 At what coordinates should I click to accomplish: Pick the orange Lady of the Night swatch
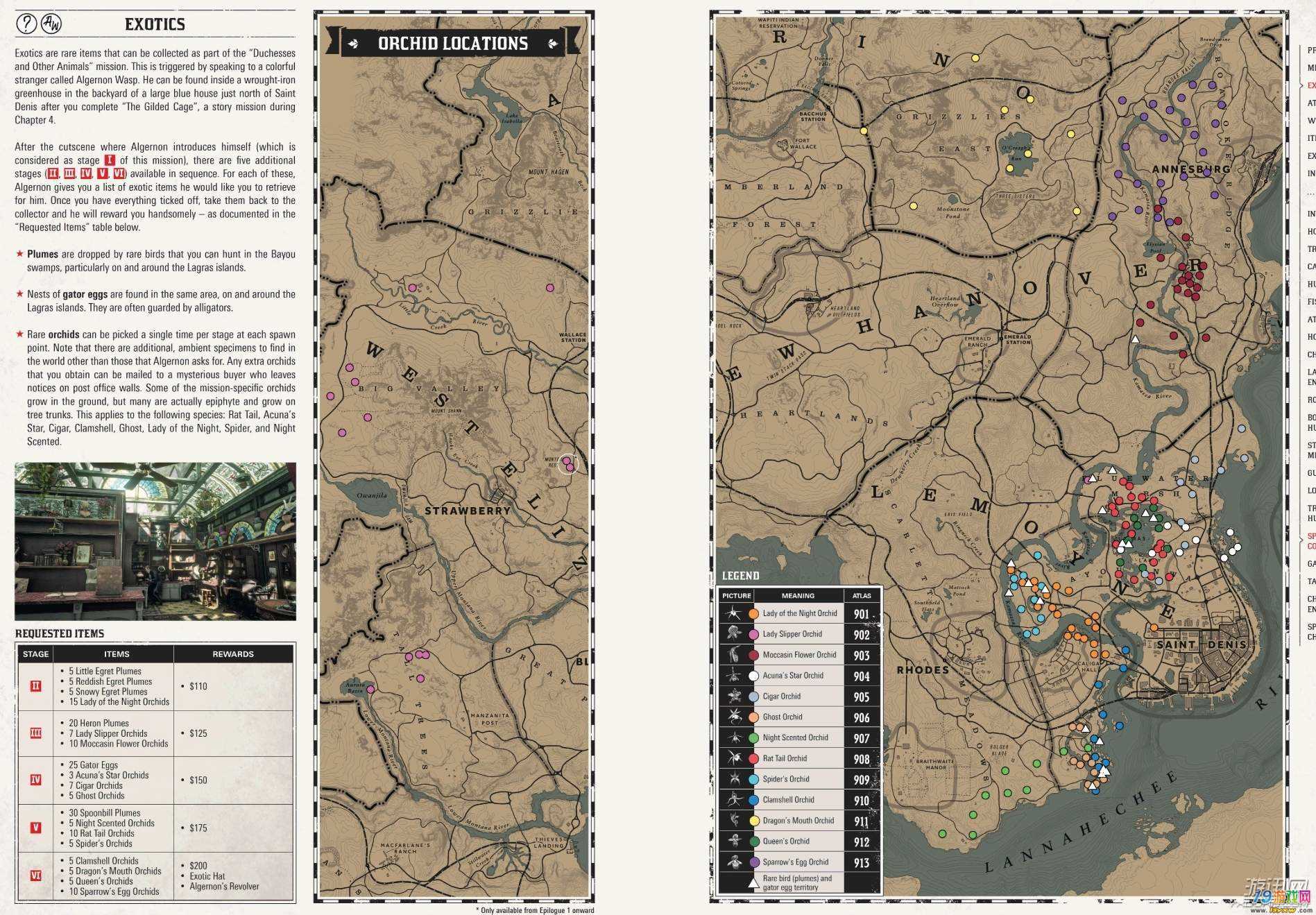pos(753,614)
